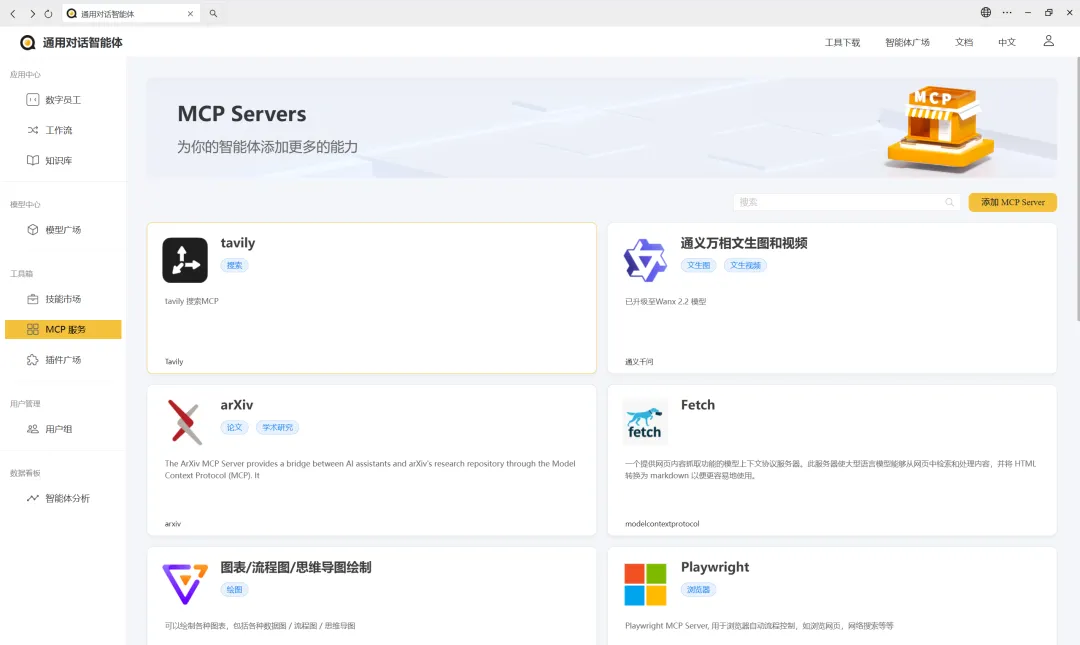Click the 通义万相文生图和视频 card title

pyautogui.click(x=744, y=243)
